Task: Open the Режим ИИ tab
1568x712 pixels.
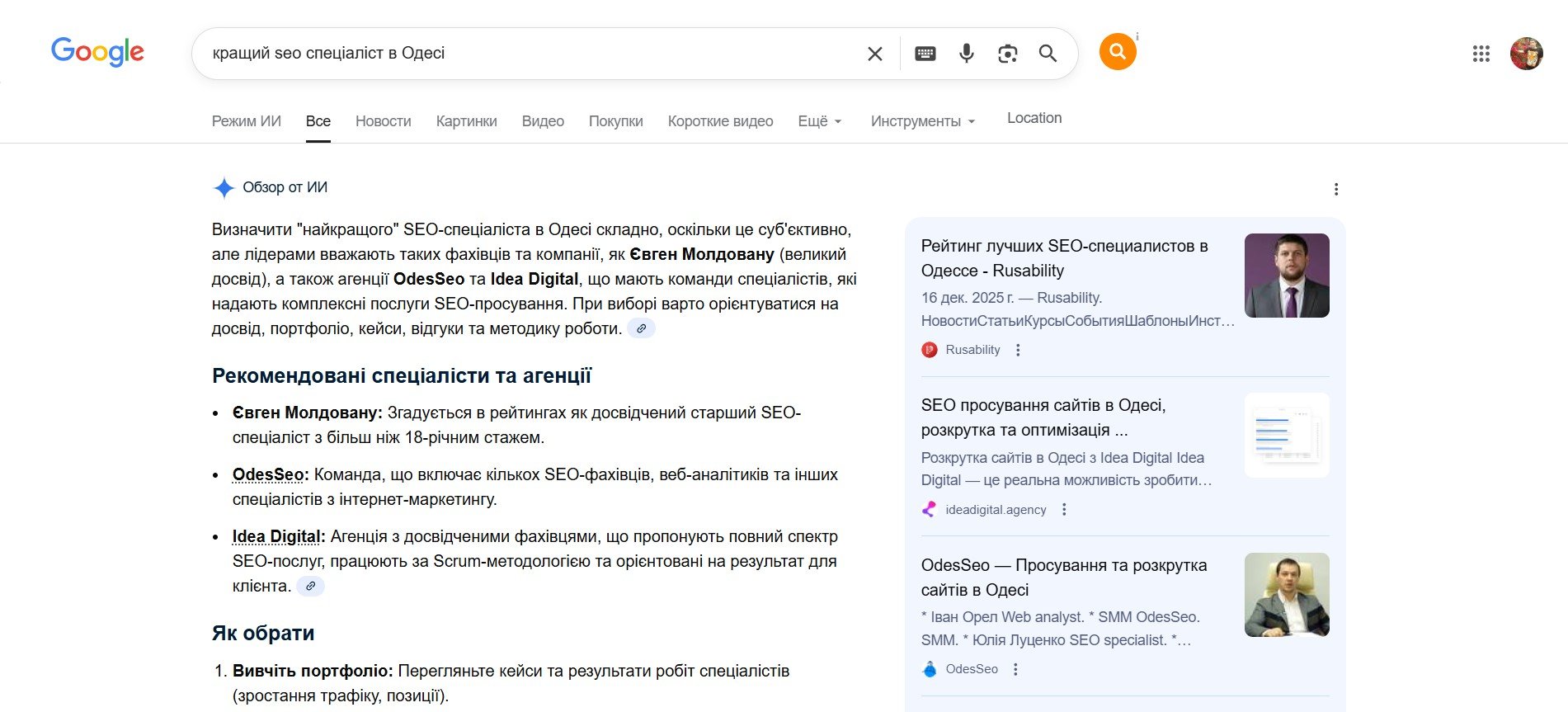Action: pos(246,121)
